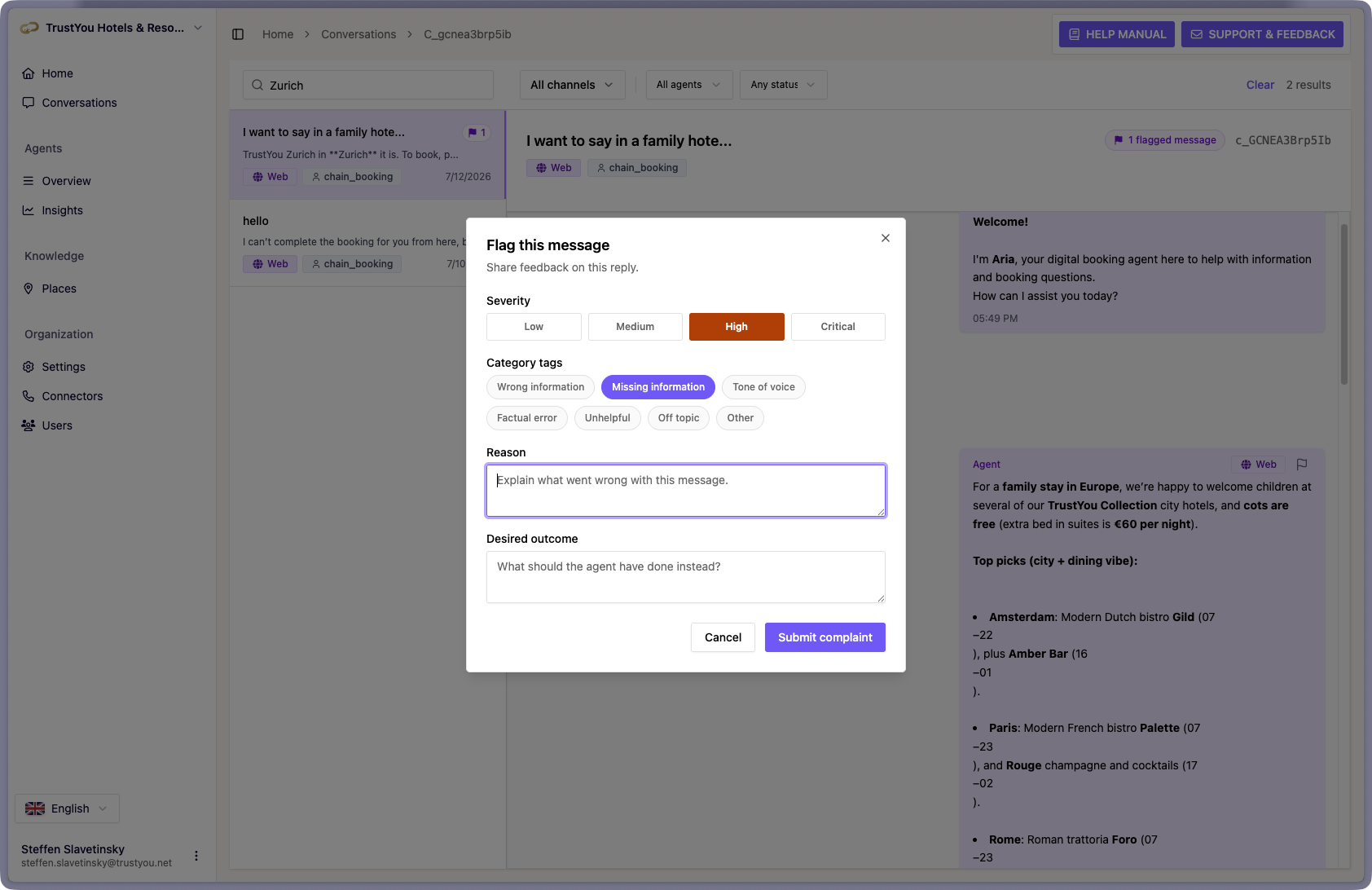Select Low severity
Viewport: 1372px width, 890px height.
[534, 327]
